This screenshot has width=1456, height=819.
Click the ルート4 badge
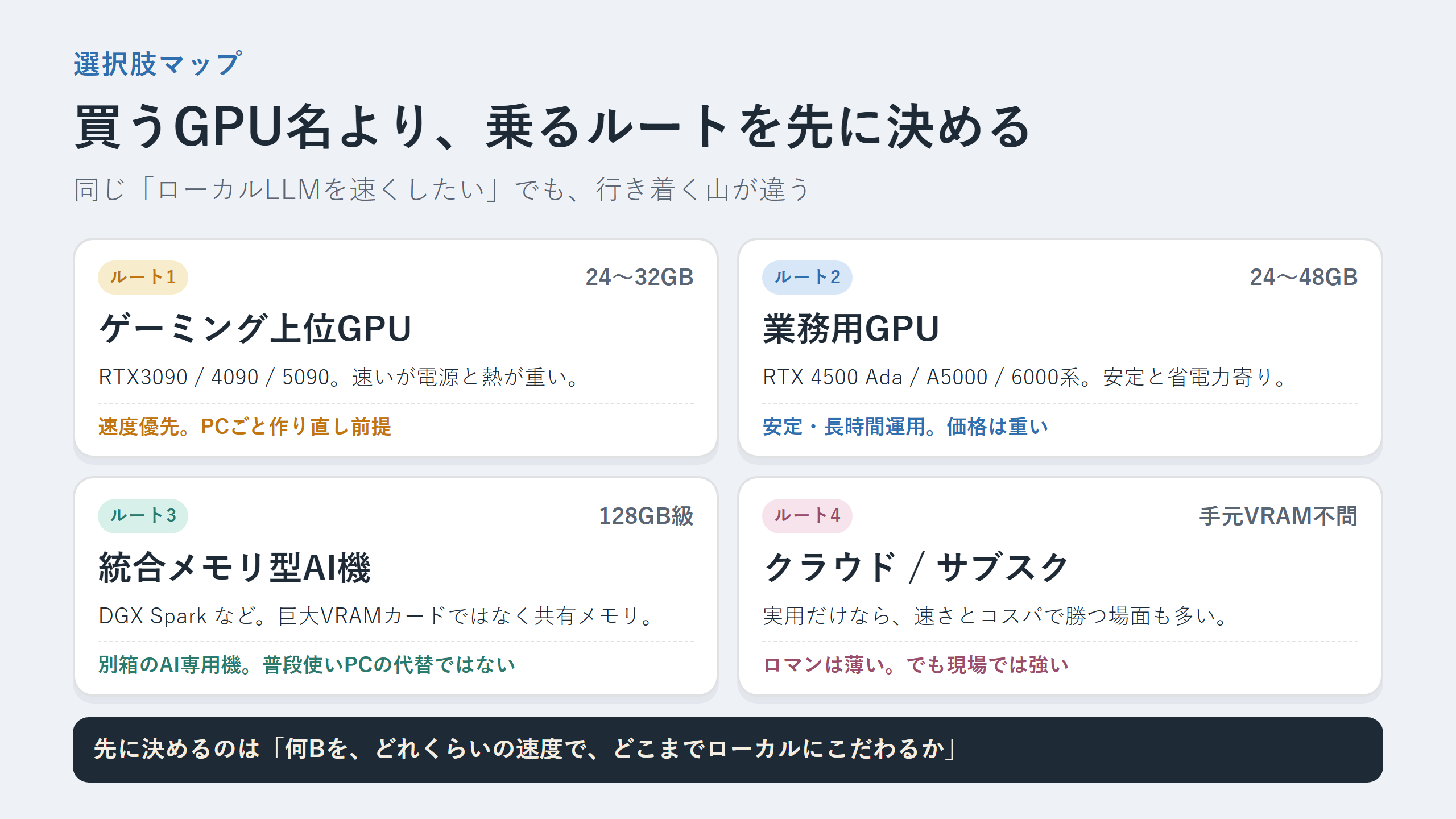pos(807,516)
